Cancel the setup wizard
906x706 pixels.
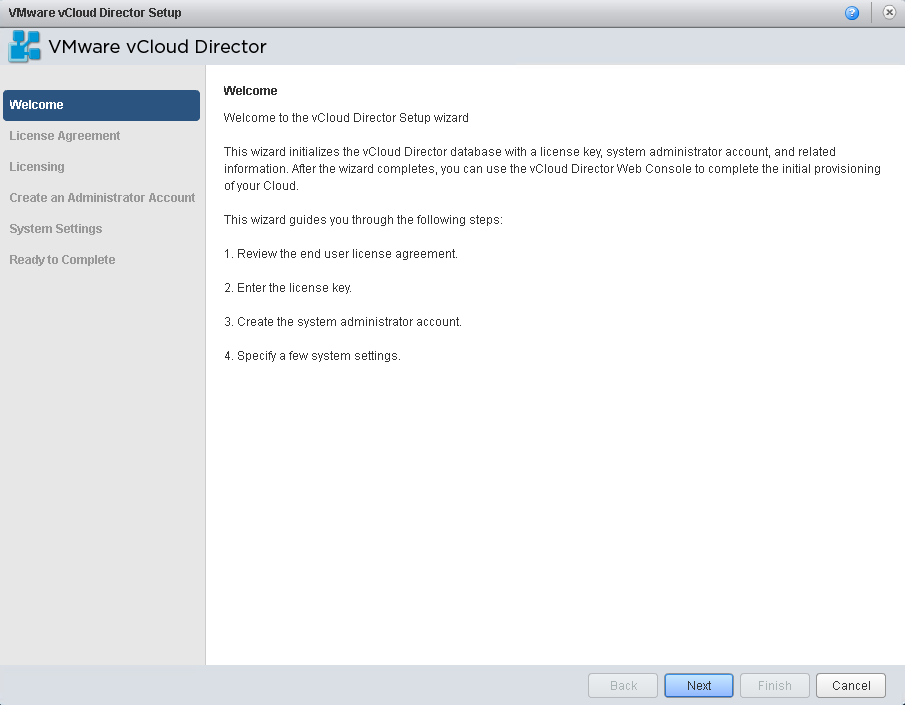tap(851, 686)
